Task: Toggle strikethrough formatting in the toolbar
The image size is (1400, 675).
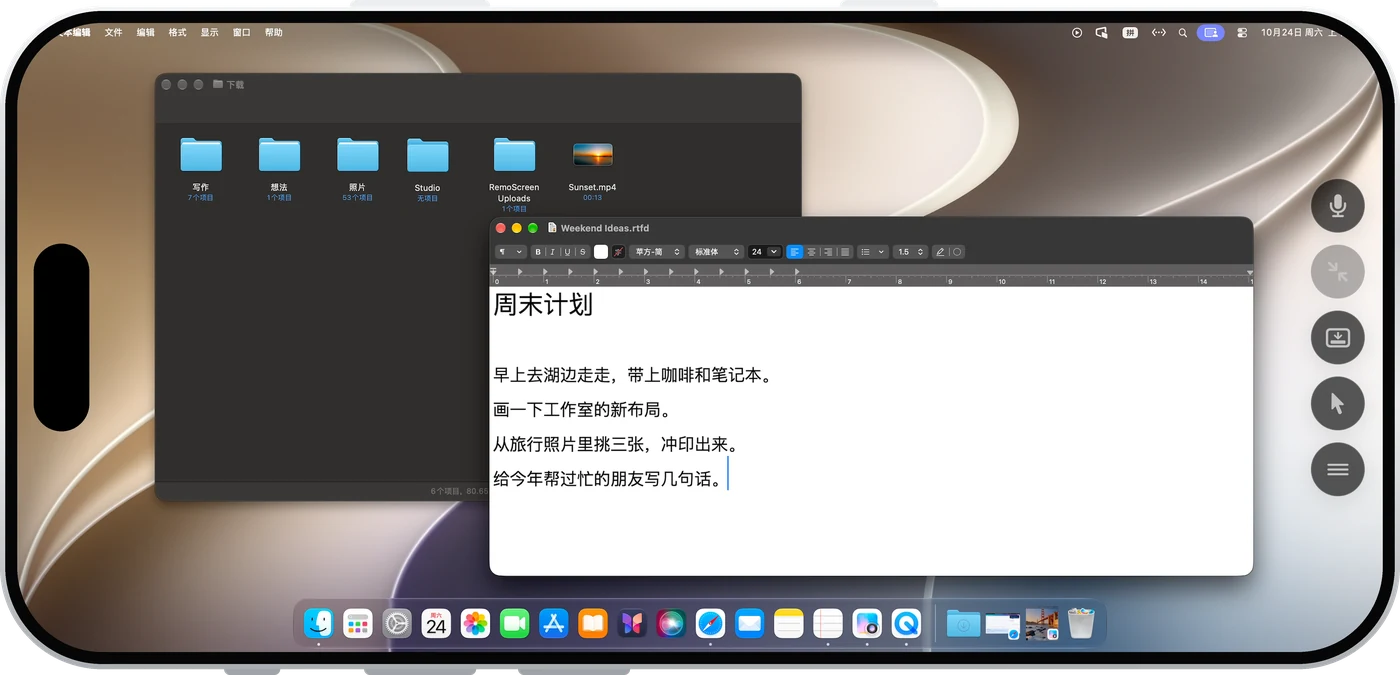Action: tap(582, 252)
